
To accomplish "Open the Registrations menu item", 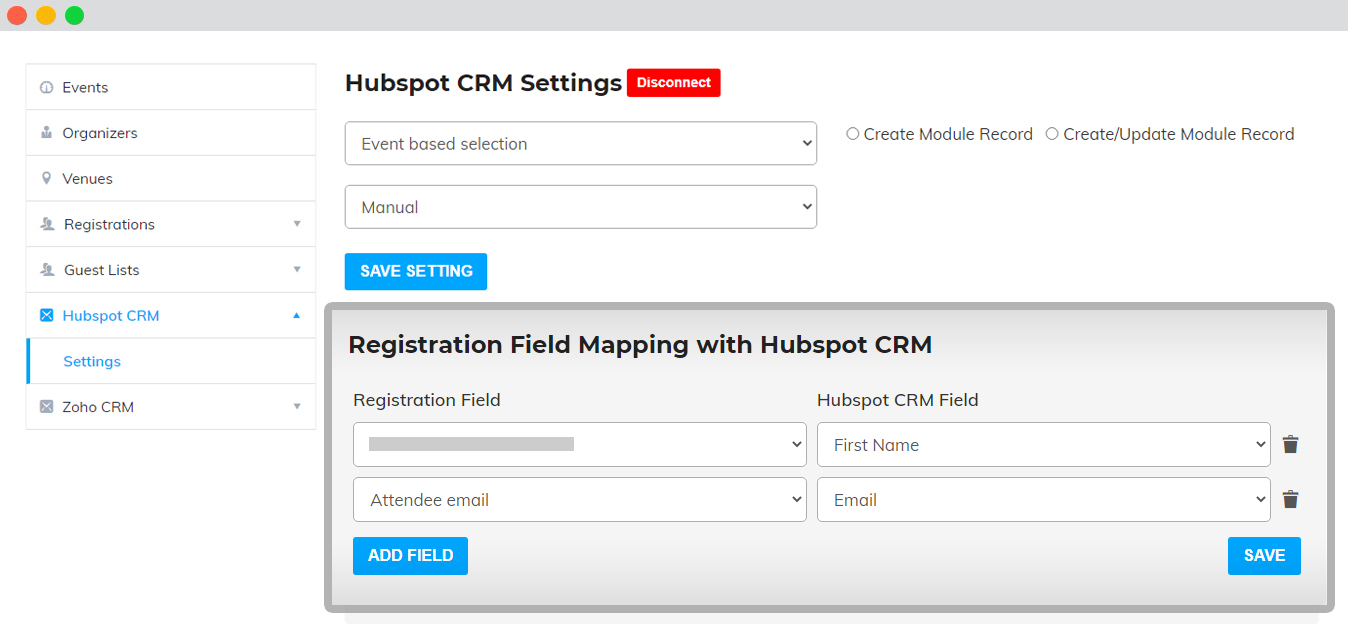I will point(171,224).
